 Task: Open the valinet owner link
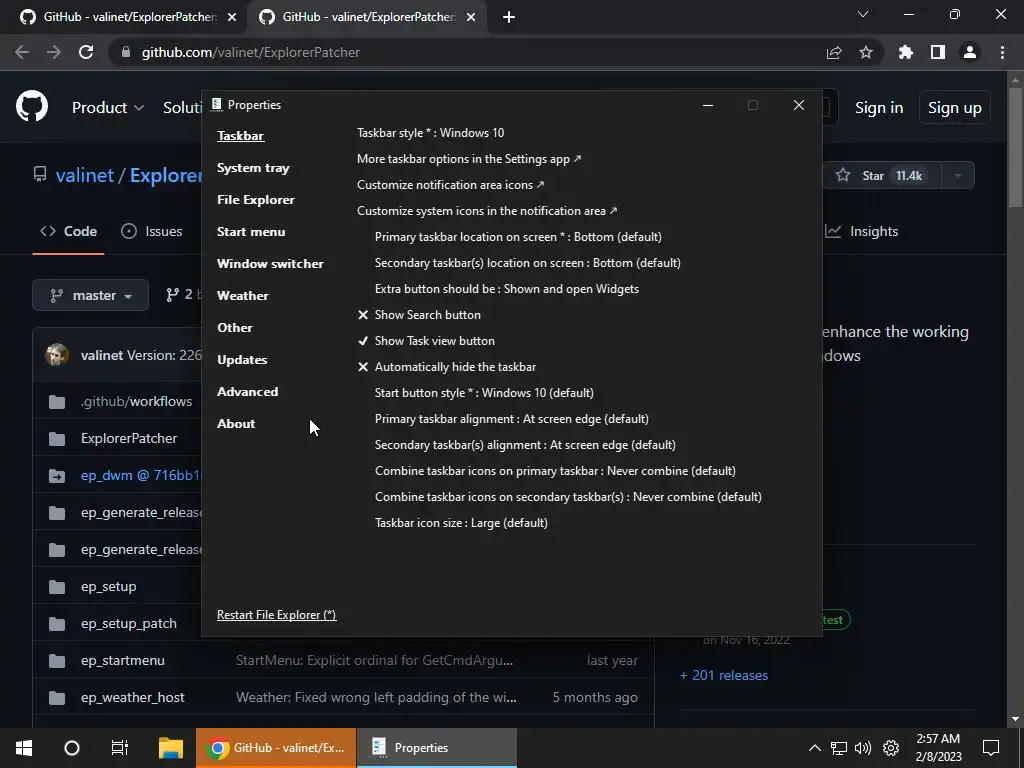coord(85,176)
